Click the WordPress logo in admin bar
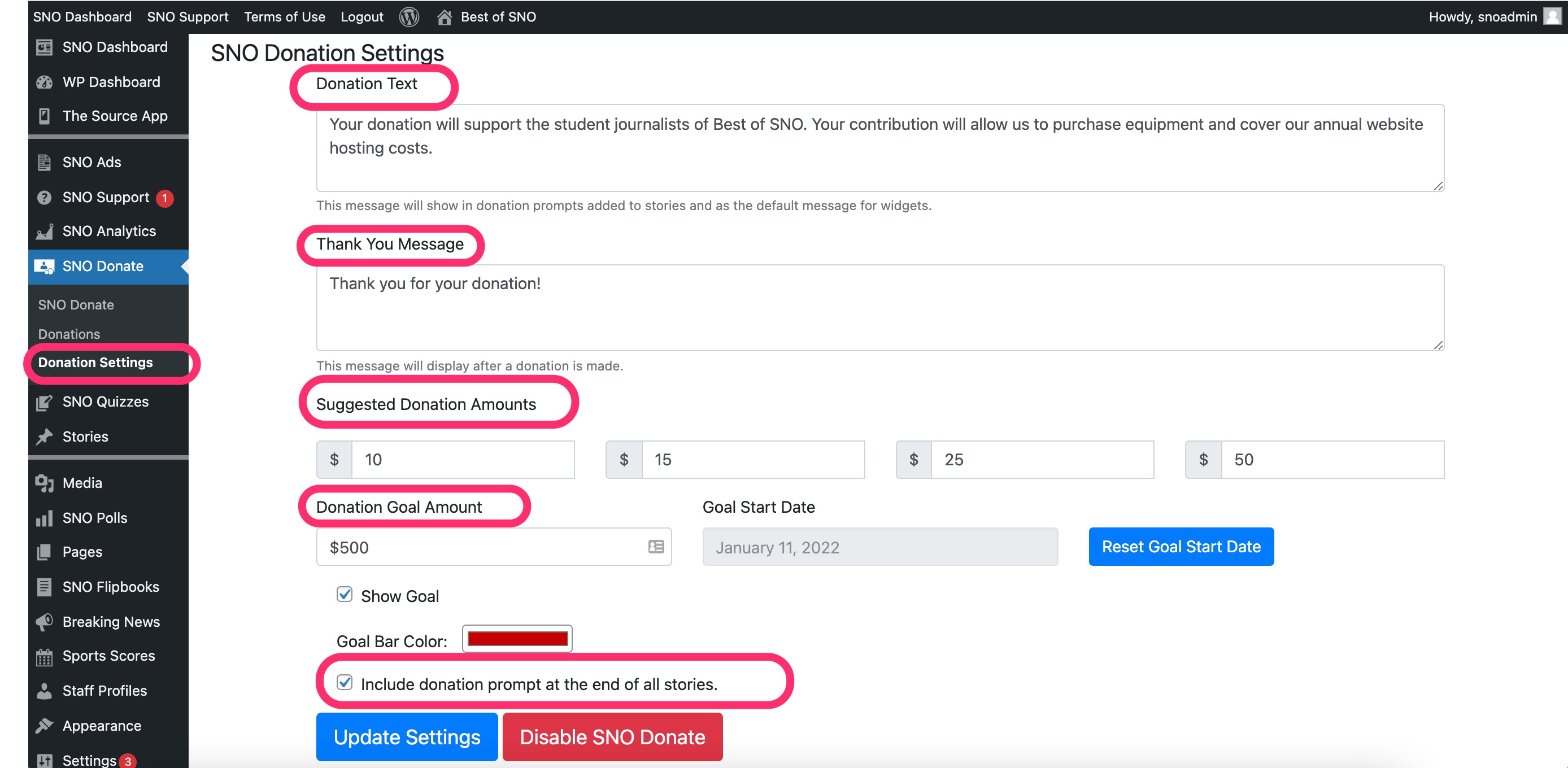 click(x=409, y=17)
